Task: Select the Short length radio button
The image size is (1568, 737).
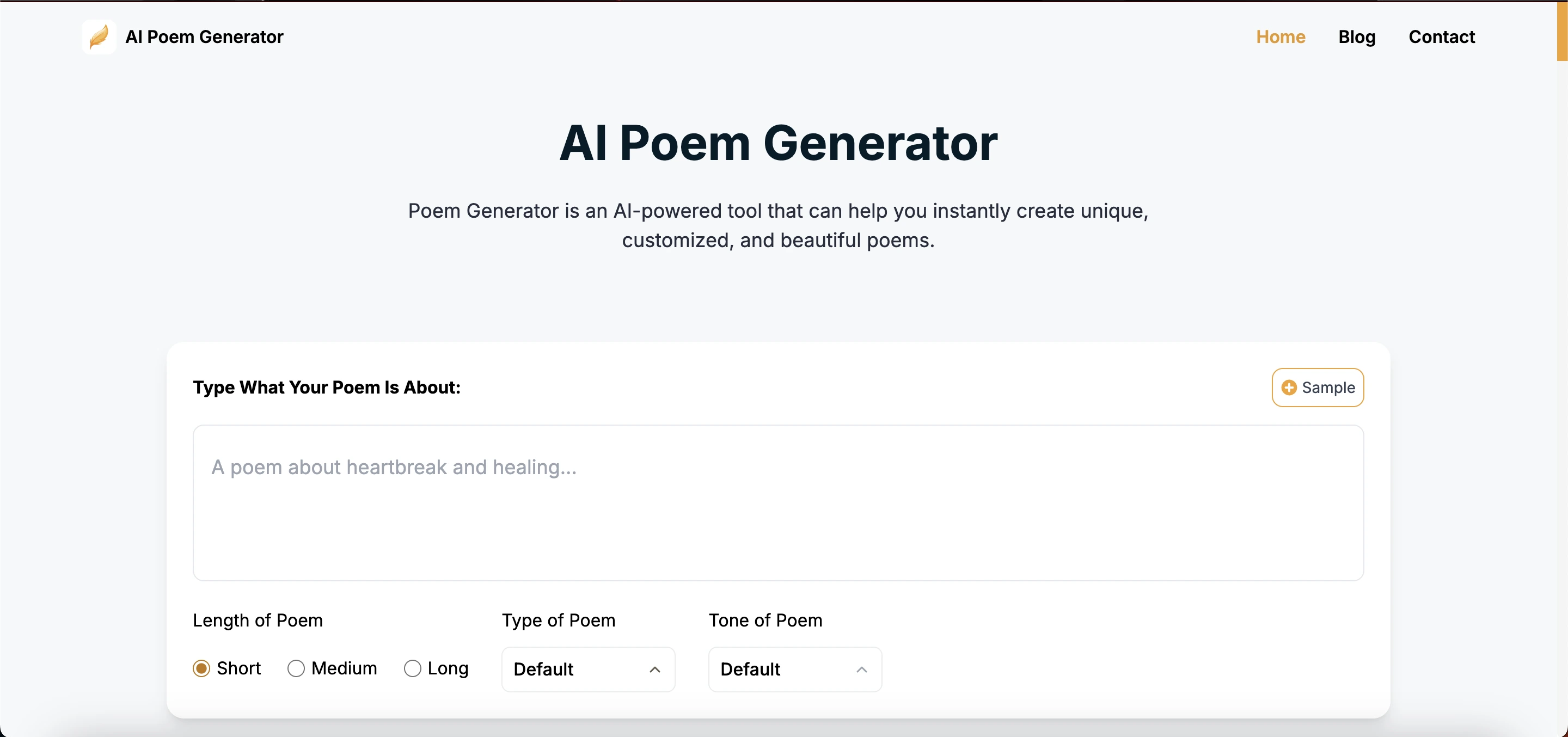Action: tap(201, 668)
